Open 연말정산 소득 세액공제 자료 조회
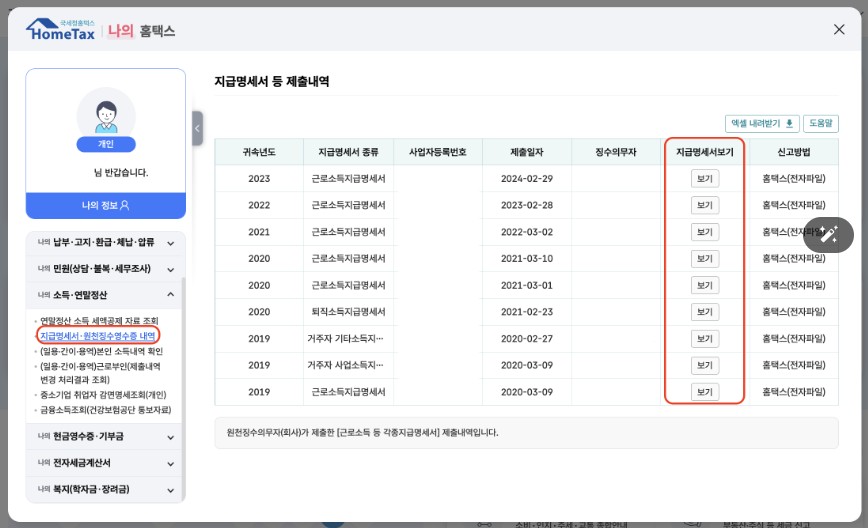 coord(99,321)
